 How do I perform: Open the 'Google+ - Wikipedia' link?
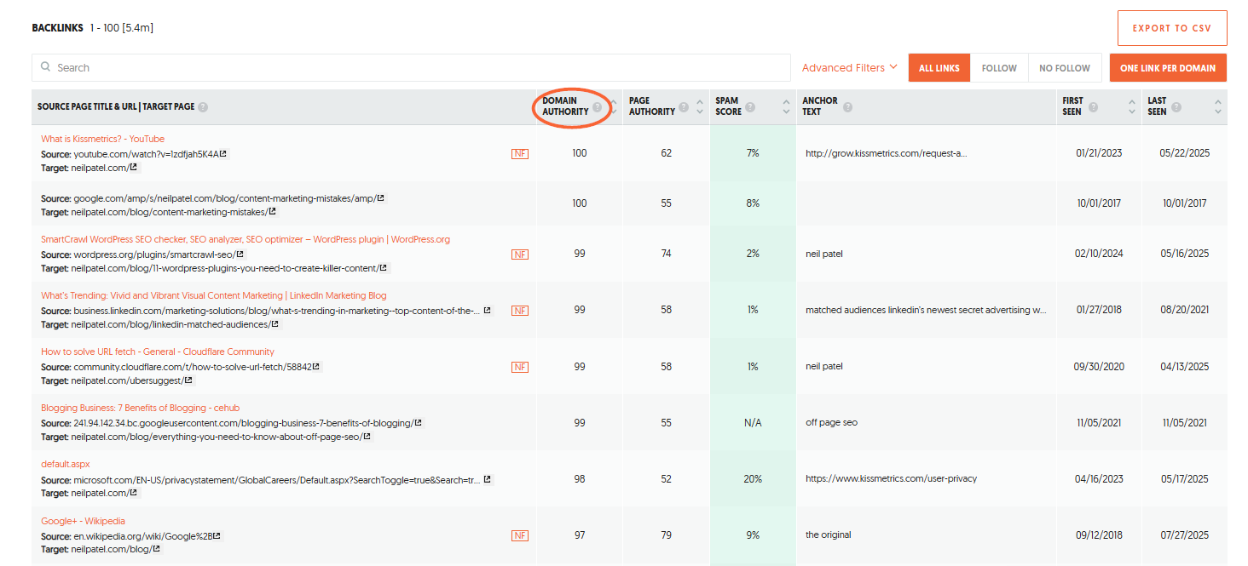(83, 521)
